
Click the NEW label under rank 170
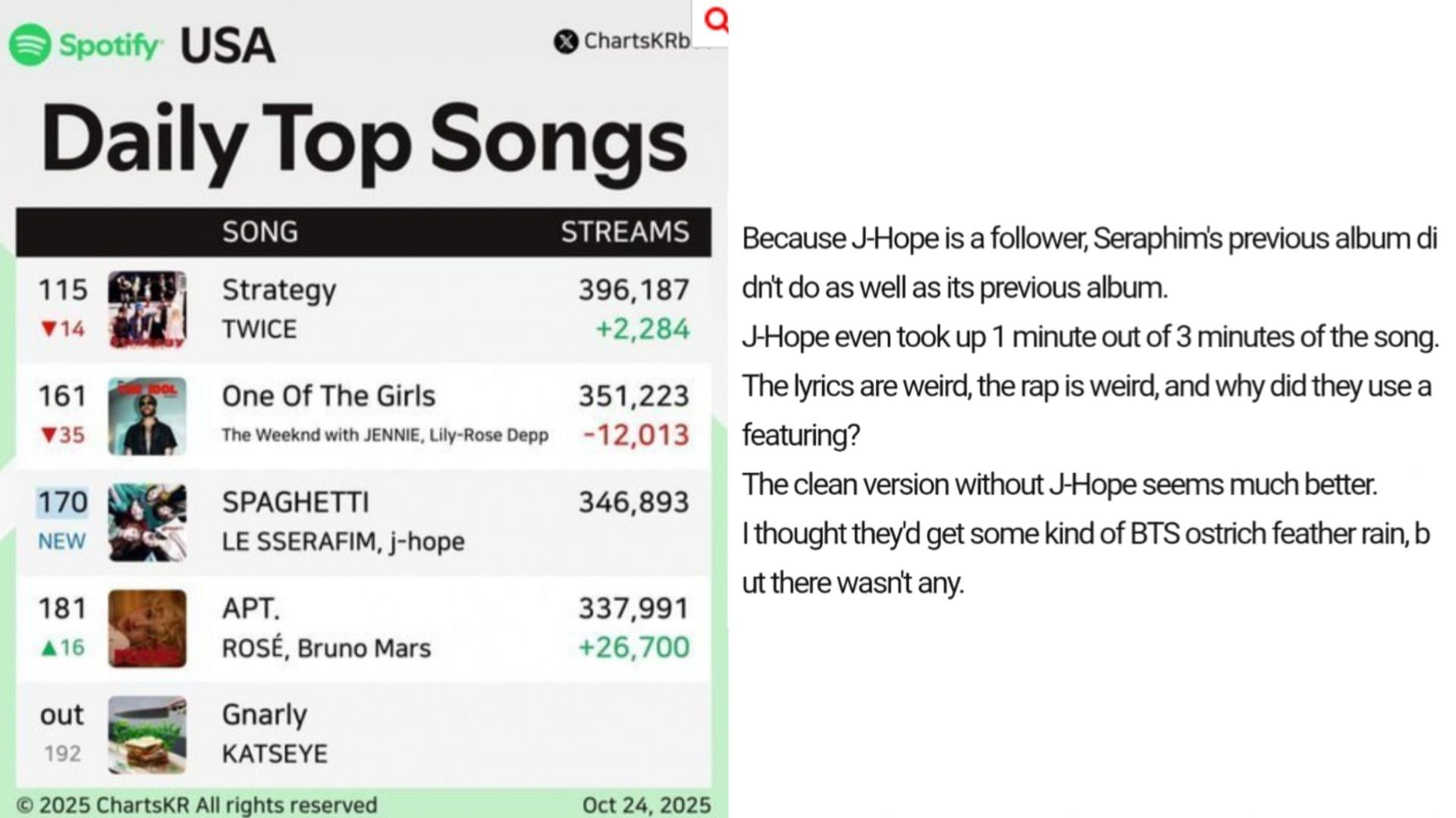click(x=62, y=541)
